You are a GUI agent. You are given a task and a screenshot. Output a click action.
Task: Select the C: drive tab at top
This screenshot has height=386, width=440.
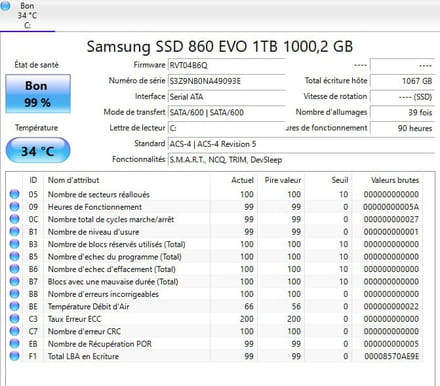point(27,15)
